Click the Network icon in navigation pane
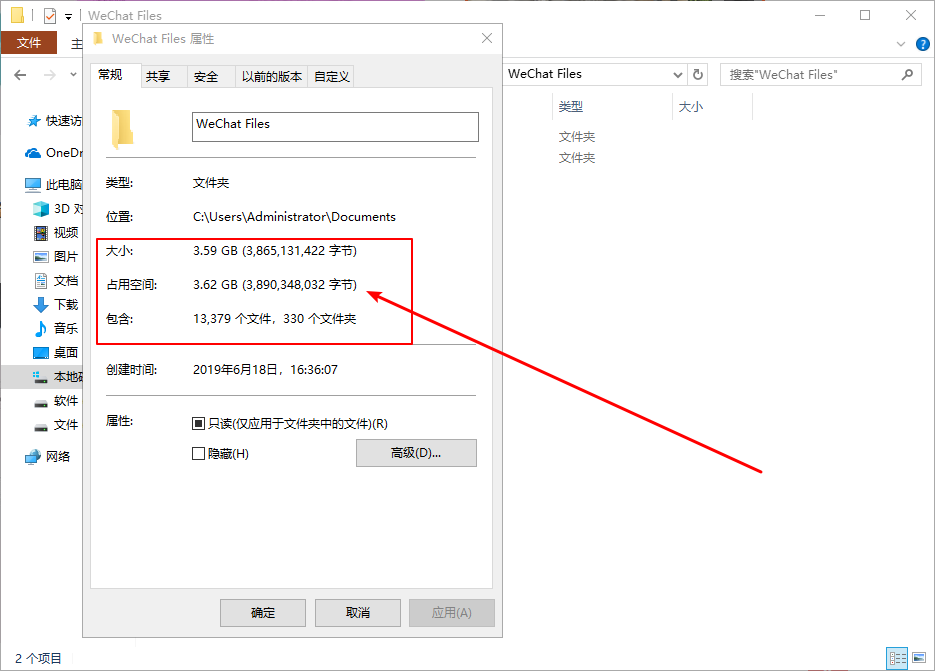The image size is (935, 671). (34, 457)
